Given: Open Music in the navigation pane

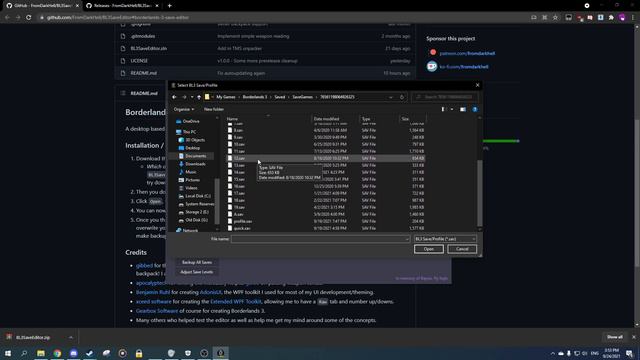Looking at the screenshot, I should coord(187,172).
